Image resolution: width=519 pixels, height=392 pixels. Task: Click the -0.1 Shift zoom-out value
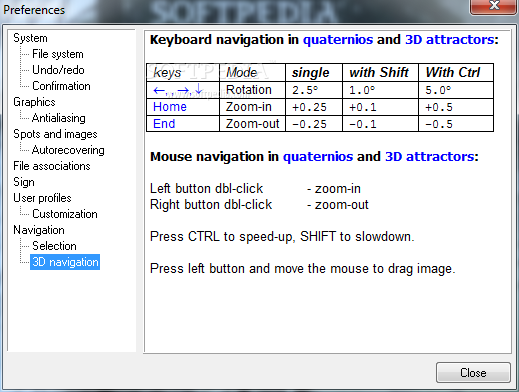coord(380,124)
